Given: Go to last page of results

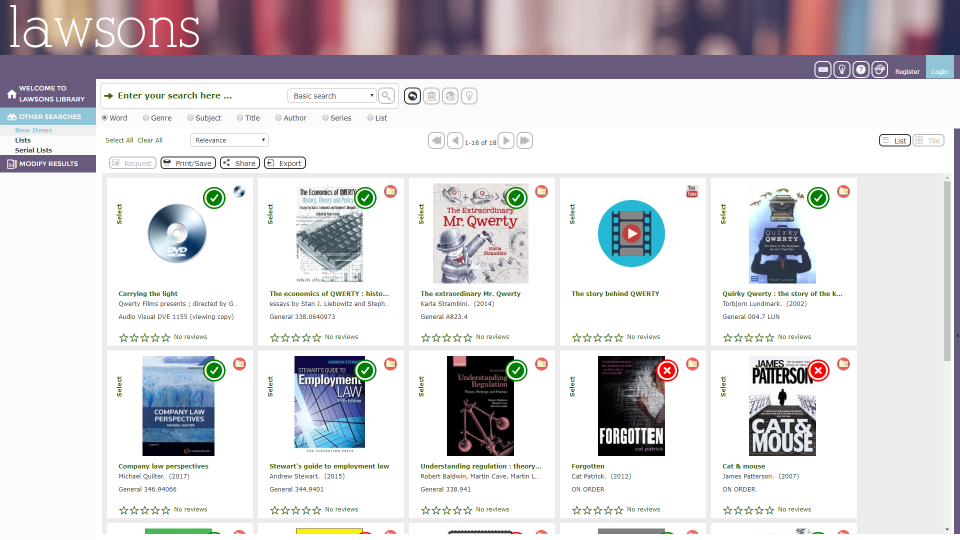Looking at the screenshot, I should click(x=525, y=141).
